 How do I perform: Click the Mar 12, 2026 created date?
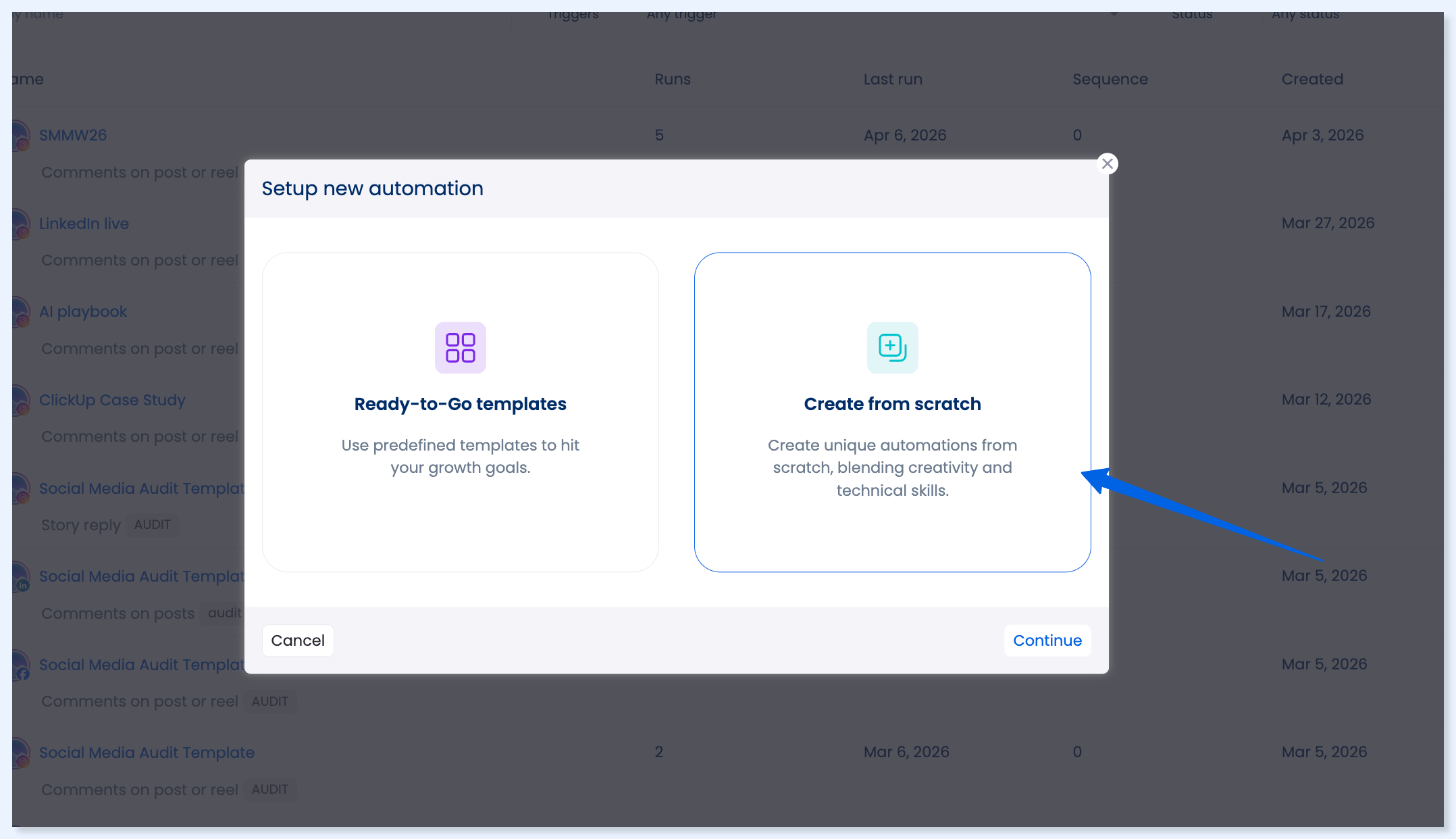(1326, 399)
